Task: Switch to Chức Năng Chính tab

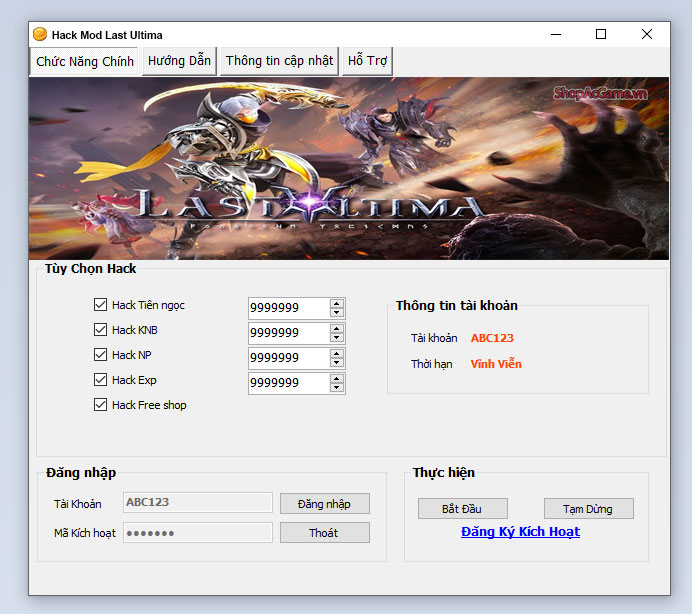Action: [85, 61]
